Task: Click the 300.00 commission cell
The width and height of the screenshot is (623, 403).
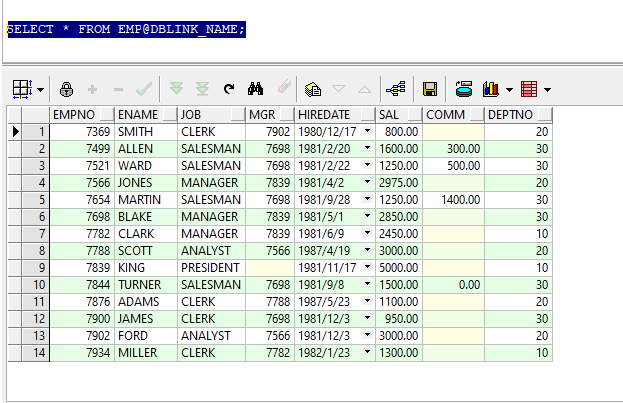Action: [x=454, y=149]
